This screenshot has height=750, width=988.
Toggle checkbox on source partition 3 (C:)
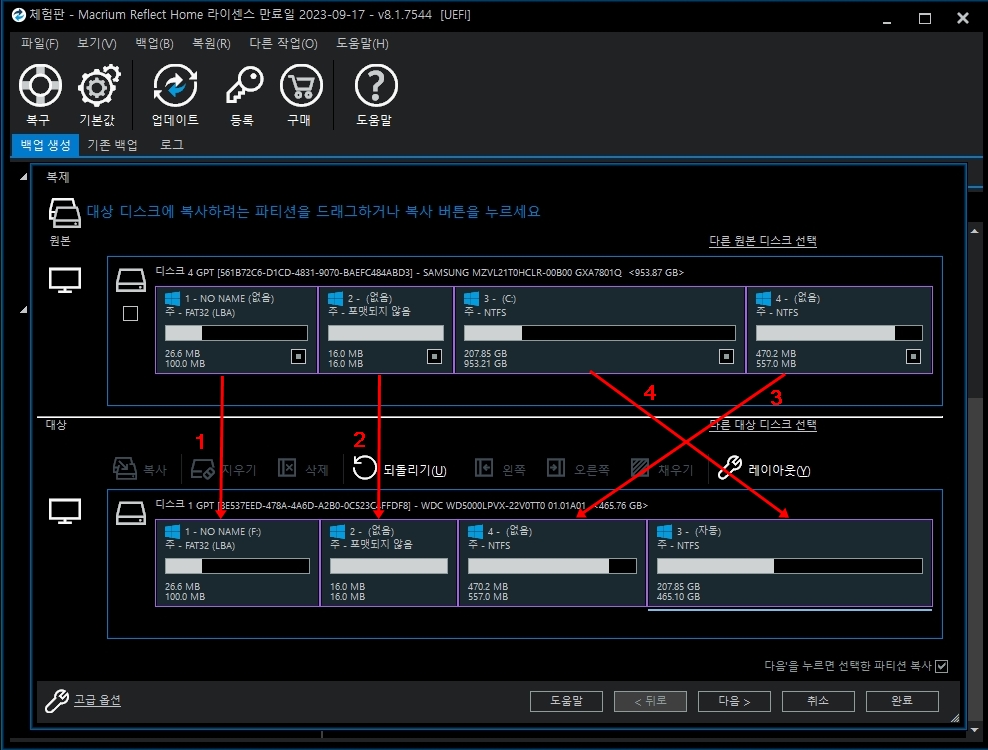(x=726, y=357)
